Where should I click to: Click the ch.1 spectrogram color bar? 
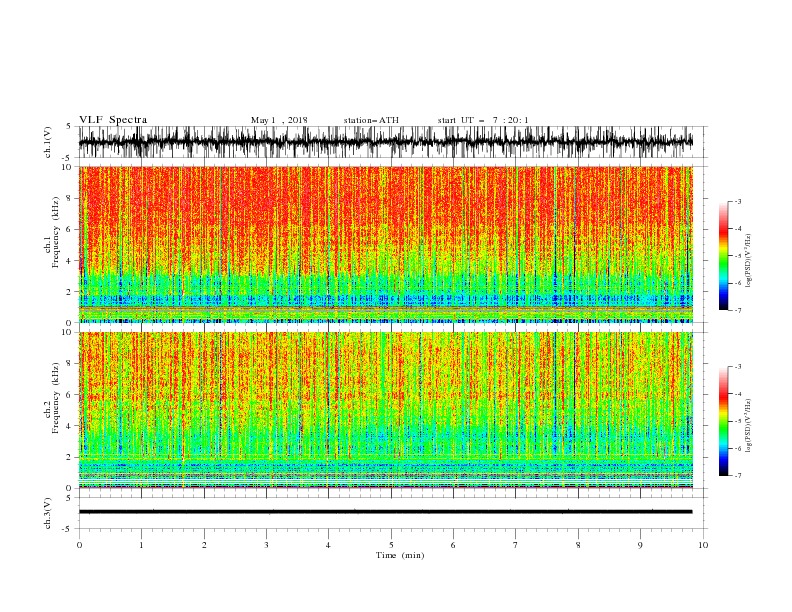click(723, 256)
